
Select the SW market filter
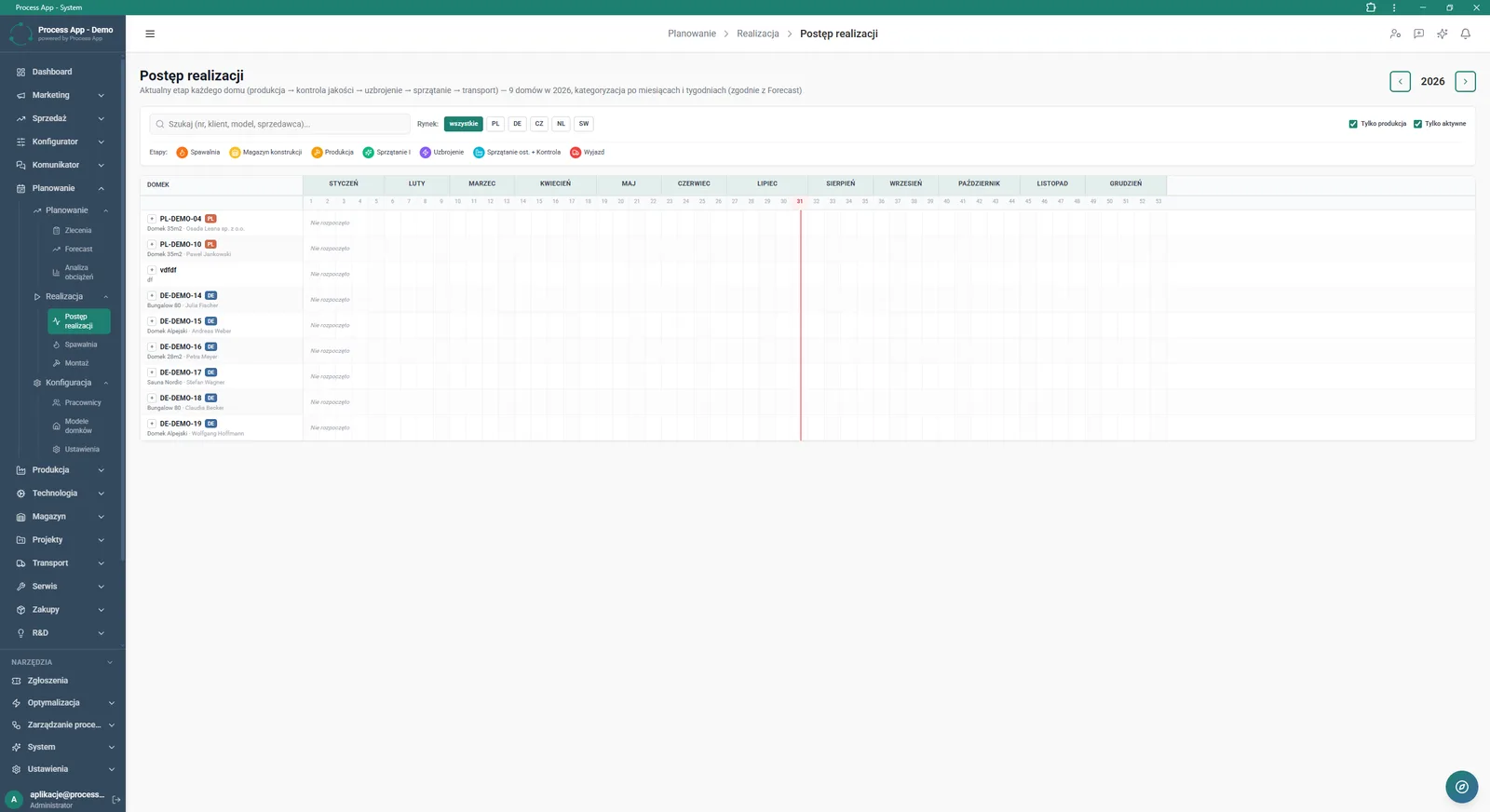[x=584, y=124]
